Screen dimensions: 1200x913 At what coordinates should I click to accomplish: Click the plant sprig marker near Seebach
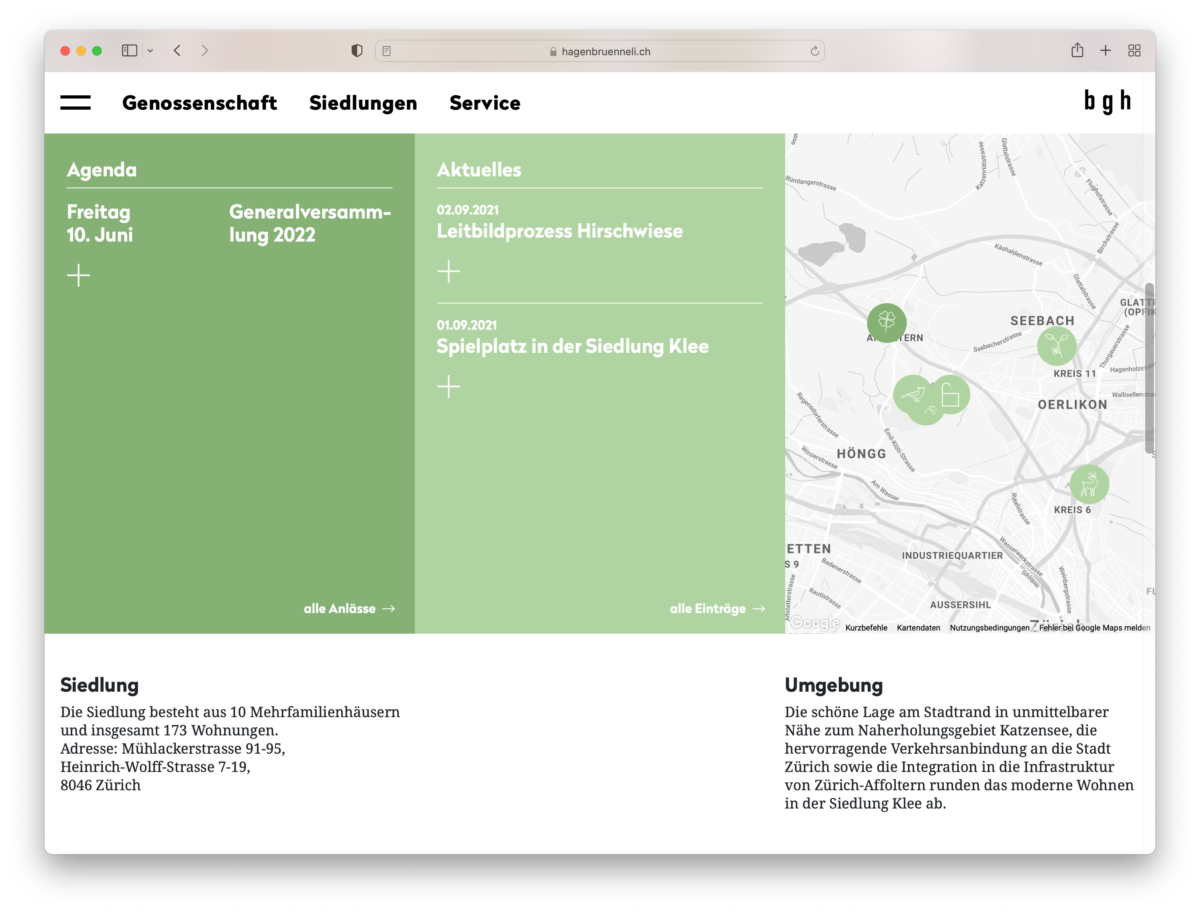pos(1056,346)
